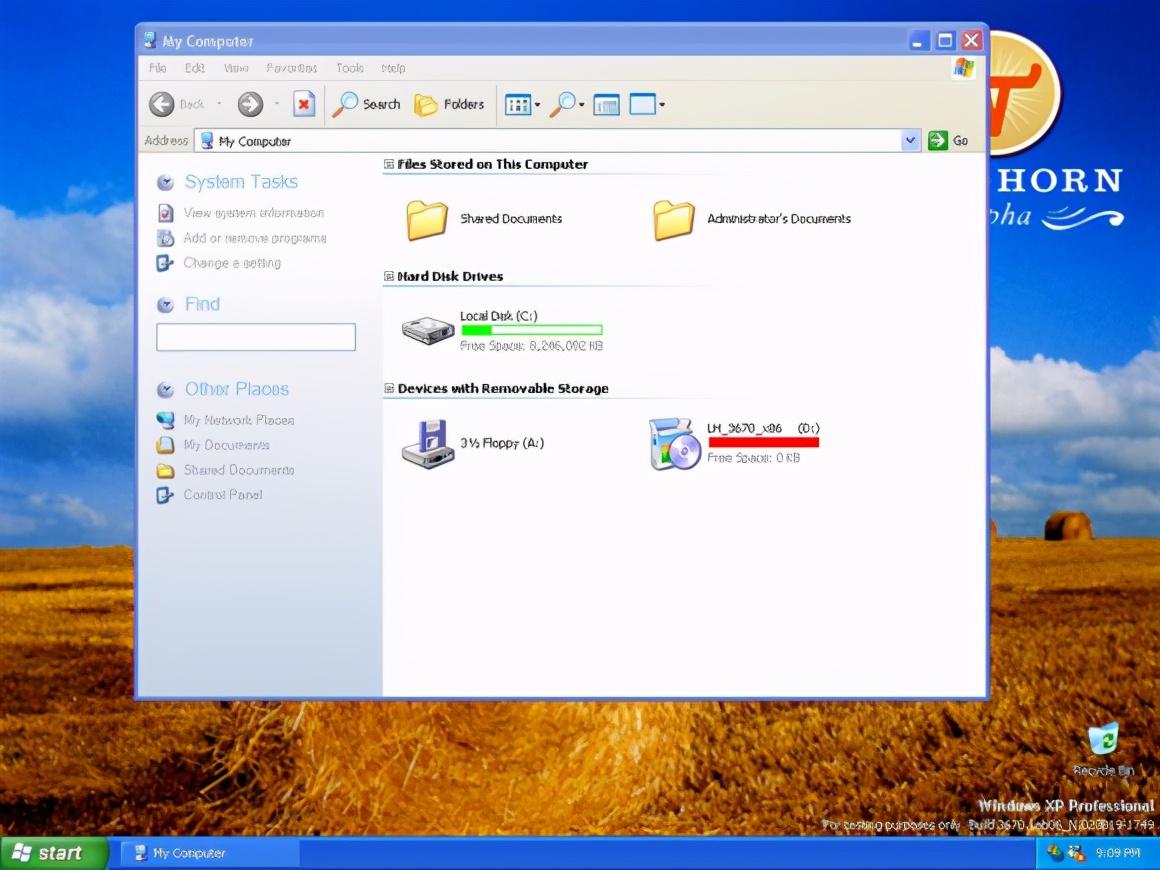Screen dimensions: 1160x870
Task: Click the red X stop toolbar icon
Action: [x=303, y=104]
